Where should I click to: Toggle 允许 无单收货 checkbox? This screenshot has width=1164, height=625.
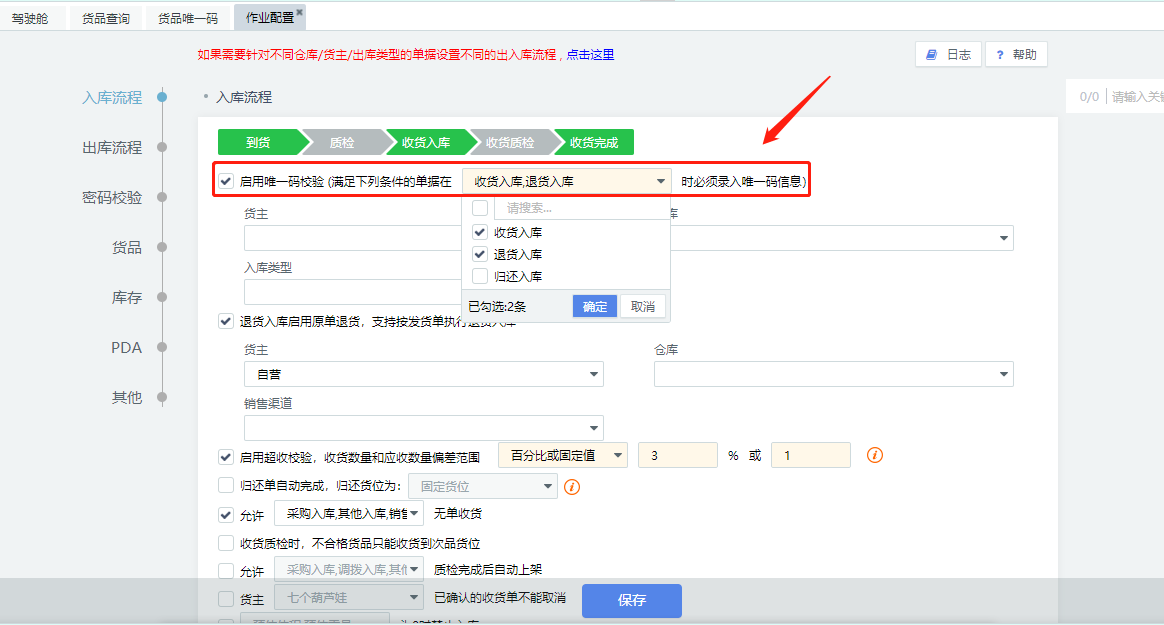226,514
